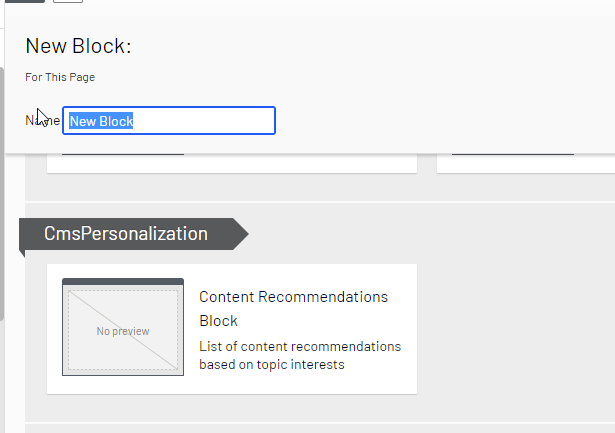The image size is (615, 433).
Task: Click the thumbnail underline in left partial card
Action: (123, 155)
